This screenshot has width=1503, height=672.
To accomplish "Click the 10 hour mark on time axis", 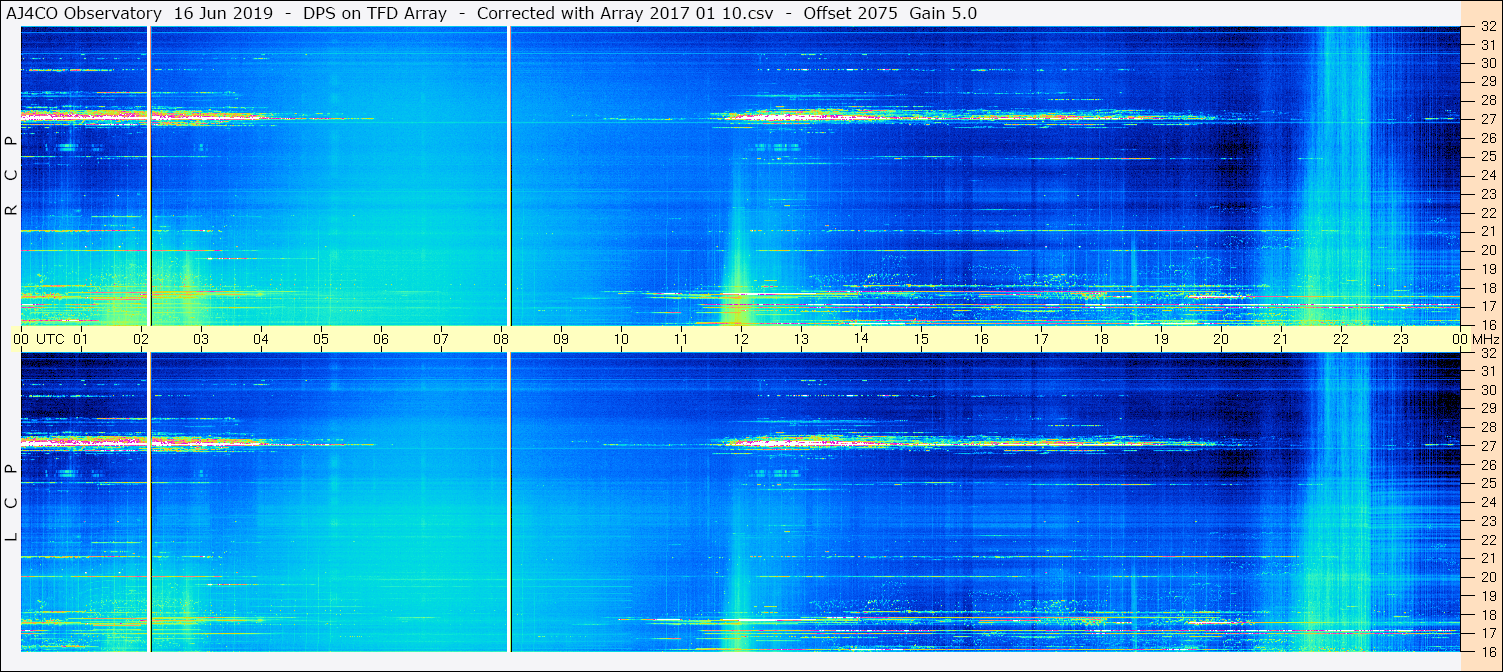I will pyautogui.click(x=621, y=339).
